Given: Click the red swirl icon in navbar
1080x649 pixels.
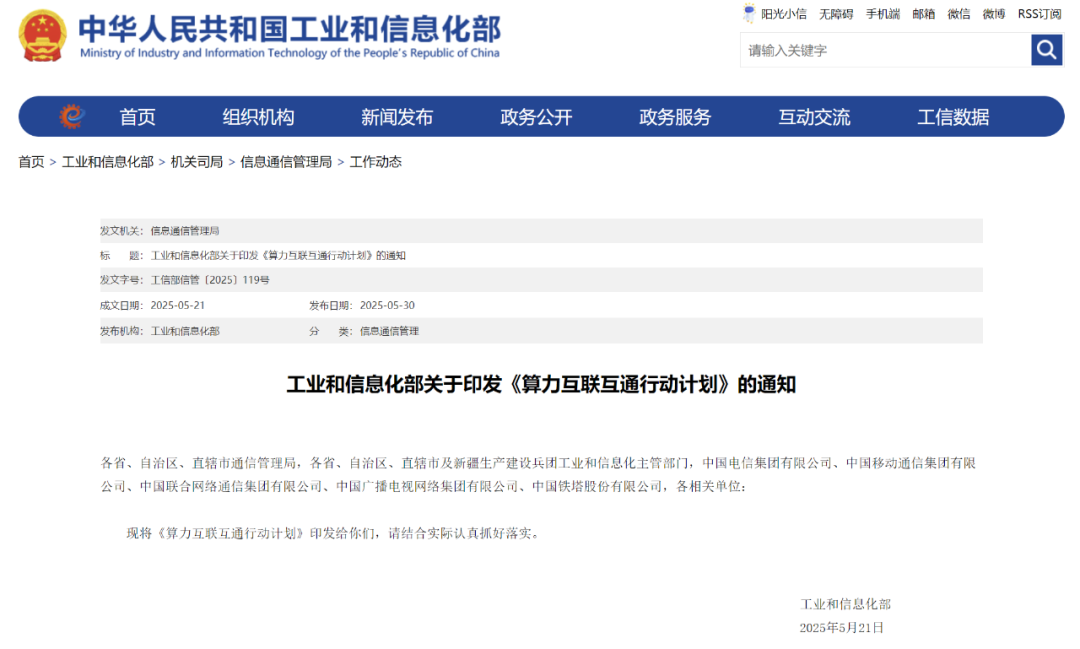Looking at the screenshot, I should [x=71, y=117].
